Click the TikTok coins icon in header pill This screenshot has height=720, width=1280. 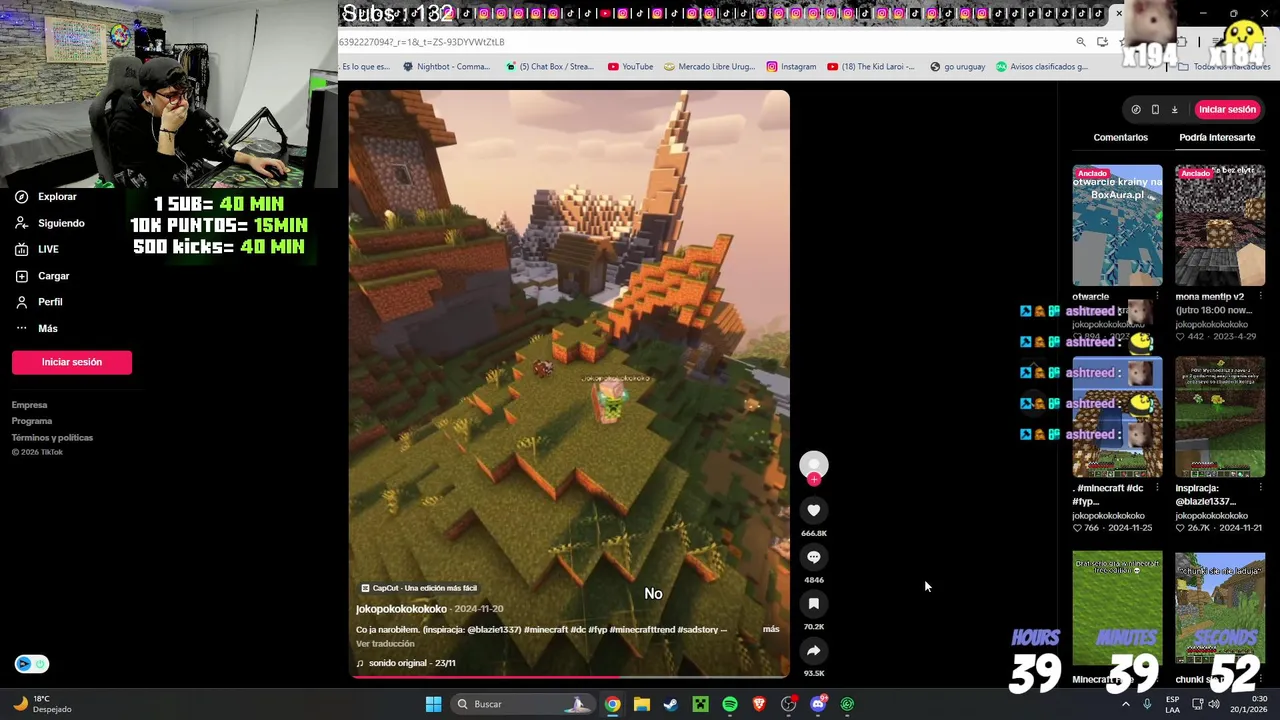(1136, 109)
